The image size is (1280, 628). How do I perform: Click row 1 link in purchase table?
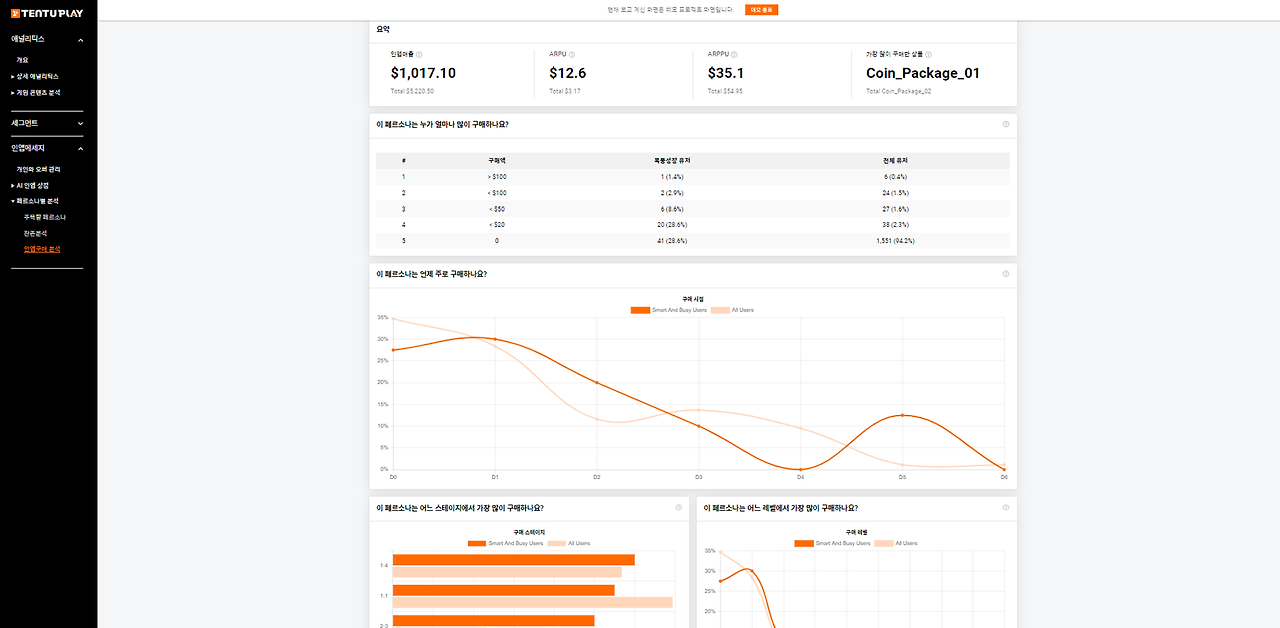pyautogui.click(x=404, y=177)
